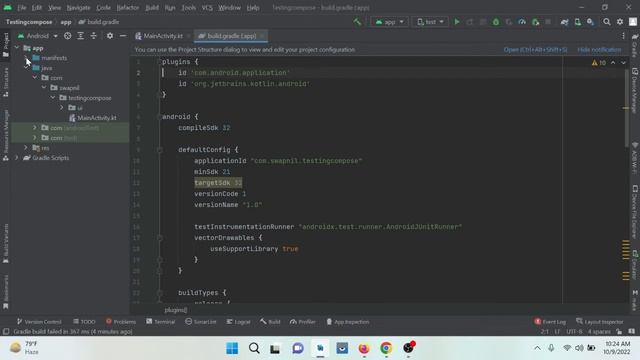Open Firefox from the Windows taskbar
This screenshot has width=640, height=360.
(x=364, y=348)
